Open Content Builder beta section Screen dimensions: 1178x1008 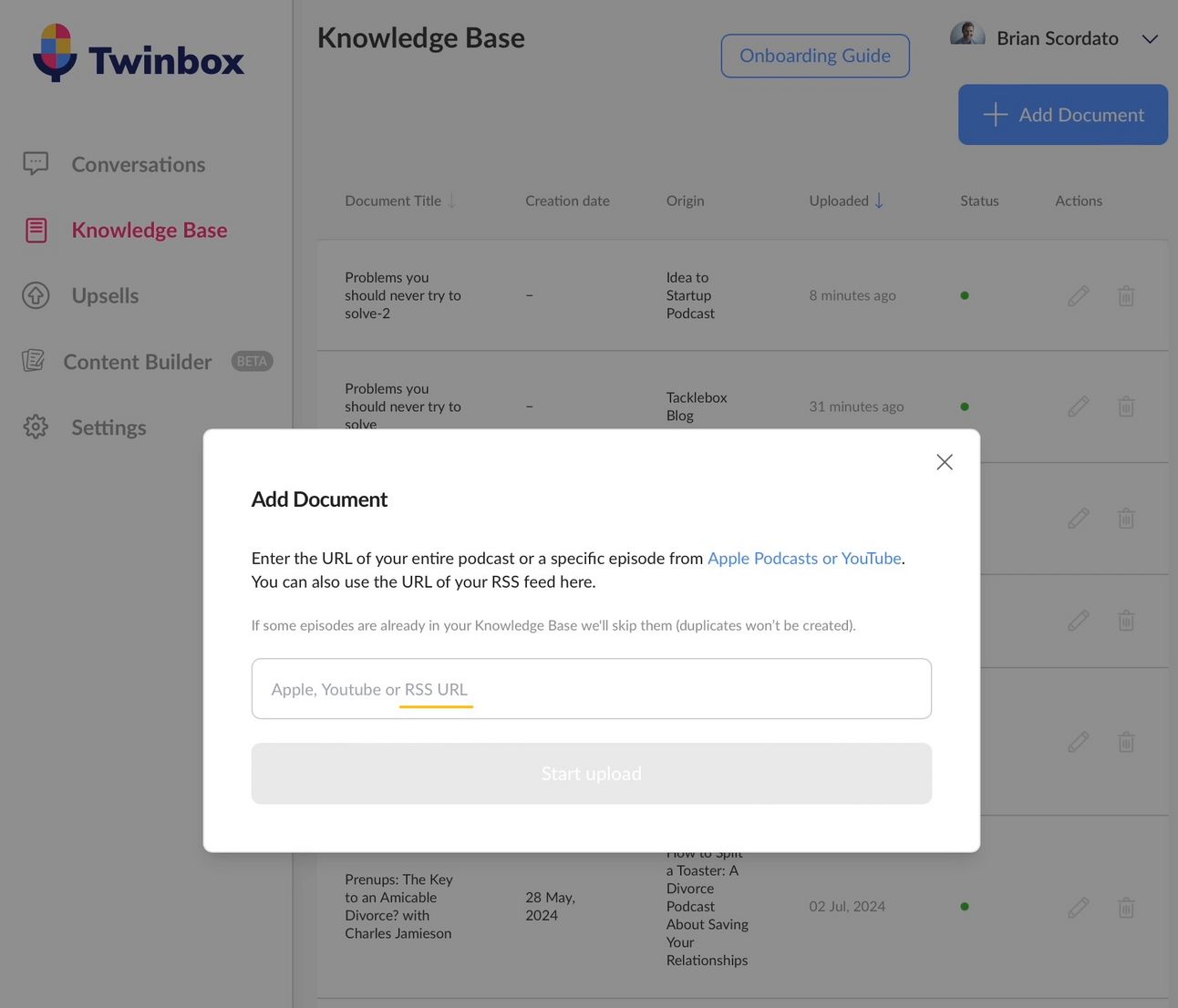tap(138, 362)
